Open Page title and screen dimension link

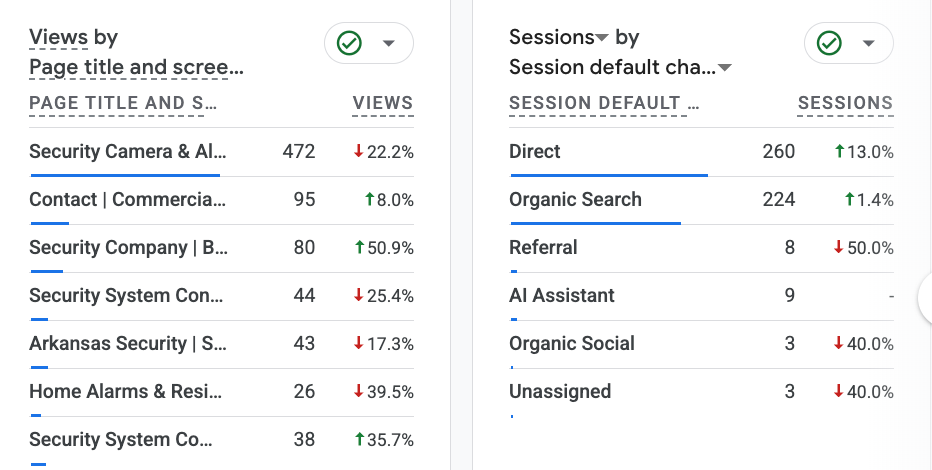[136, 68]
